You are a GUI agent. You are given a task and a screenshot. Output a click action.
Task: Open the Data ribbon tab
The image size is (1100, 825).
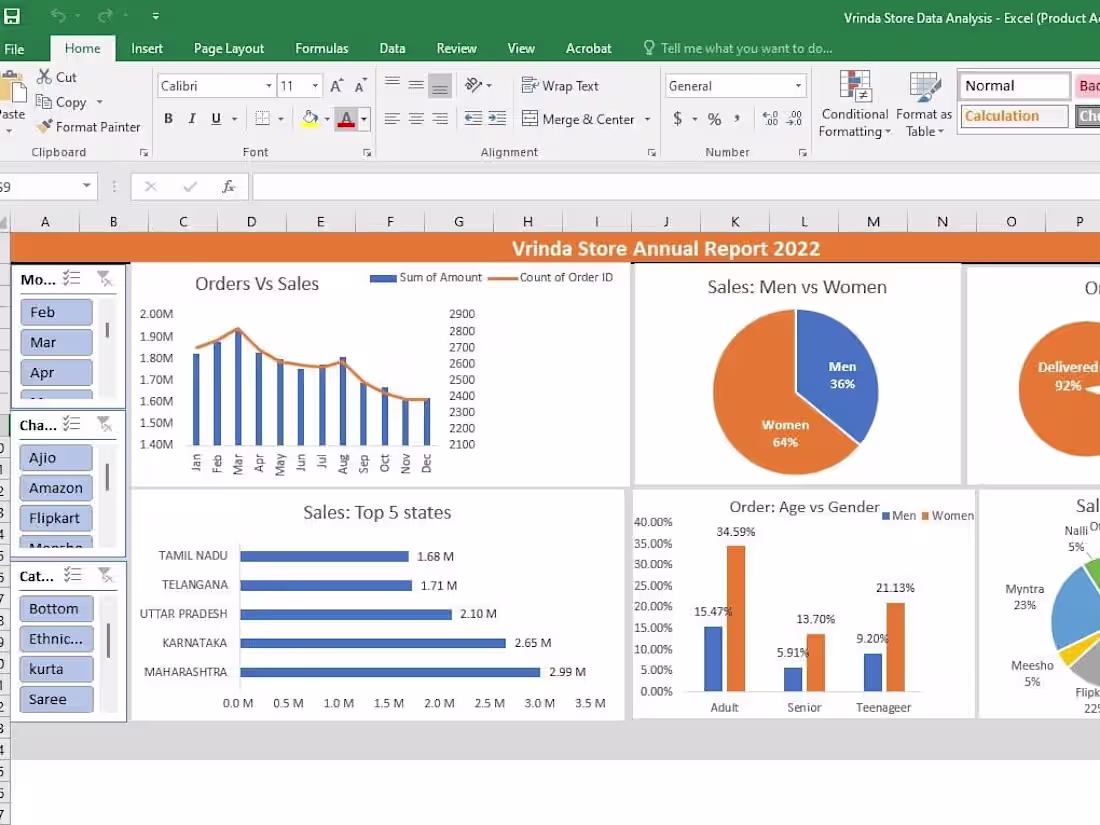[392, 47]
